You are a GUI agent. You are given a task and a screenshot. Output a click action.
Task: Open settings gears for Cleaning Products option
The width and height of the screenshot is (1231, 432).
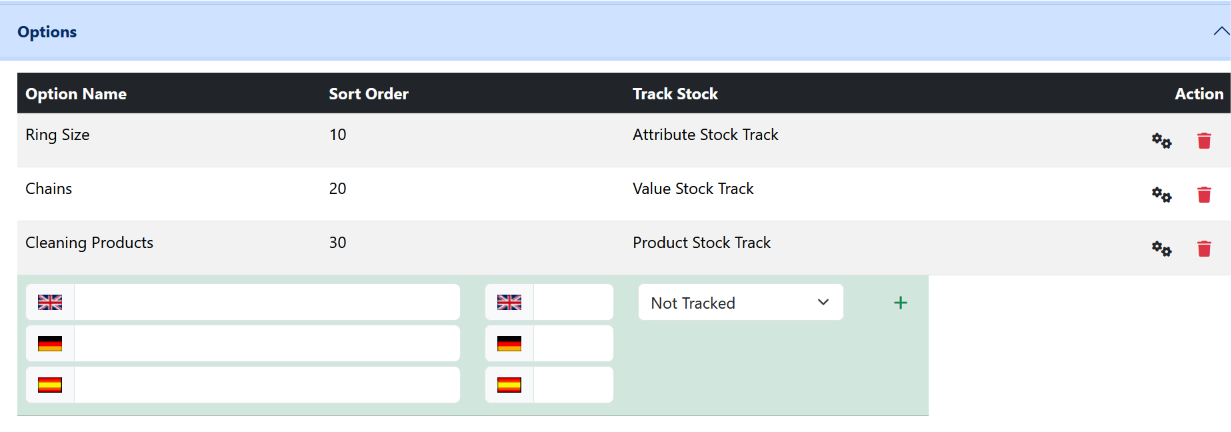pos(1161,249)
